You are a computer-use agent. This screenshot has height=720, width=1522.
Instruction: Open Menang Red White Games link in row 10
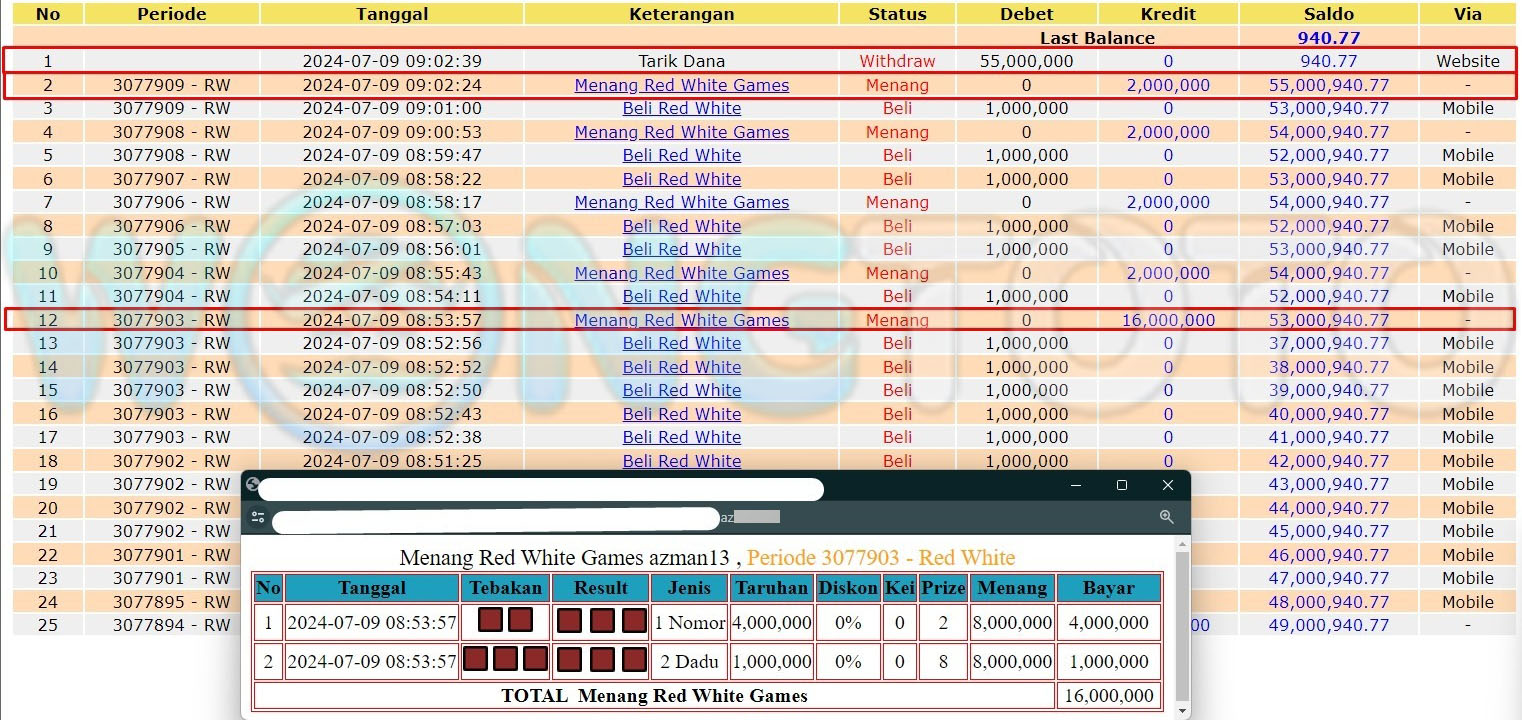click(x=681, y=274)
